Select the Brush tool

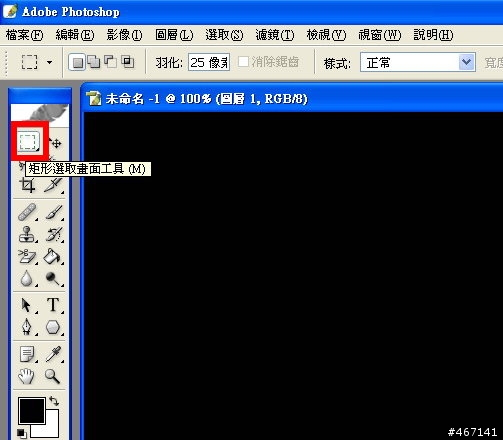pos(54,212)
